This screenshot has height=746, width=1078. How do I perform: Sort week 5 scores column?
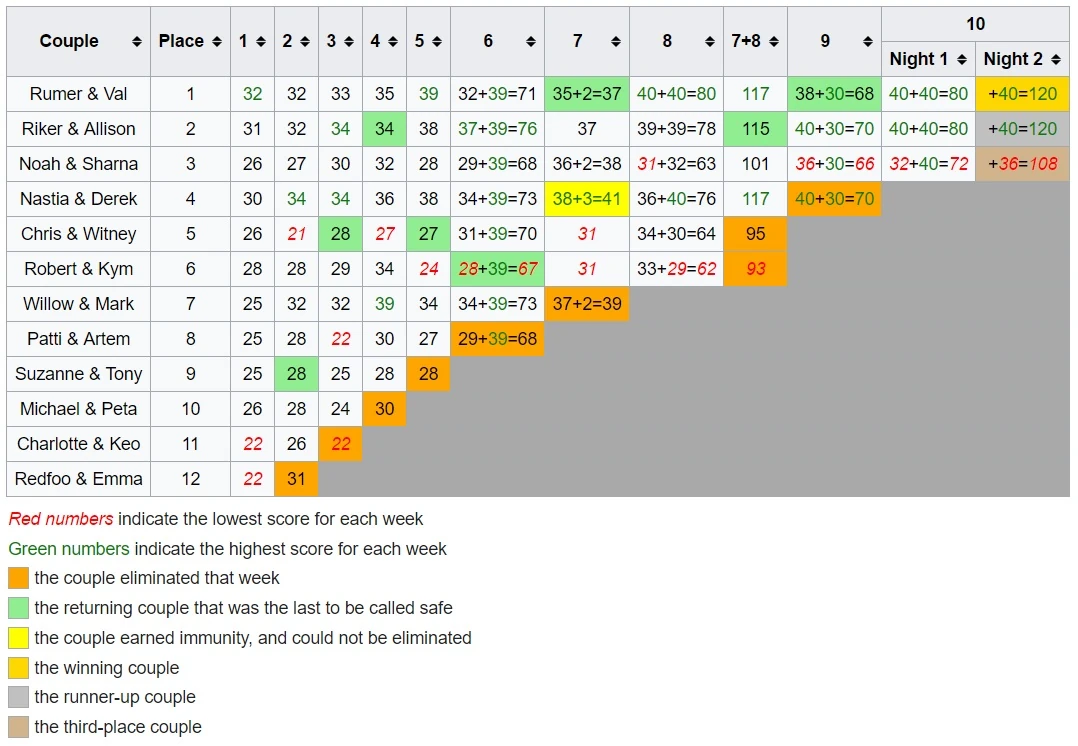pyautogui.click(x=437, y=42)
